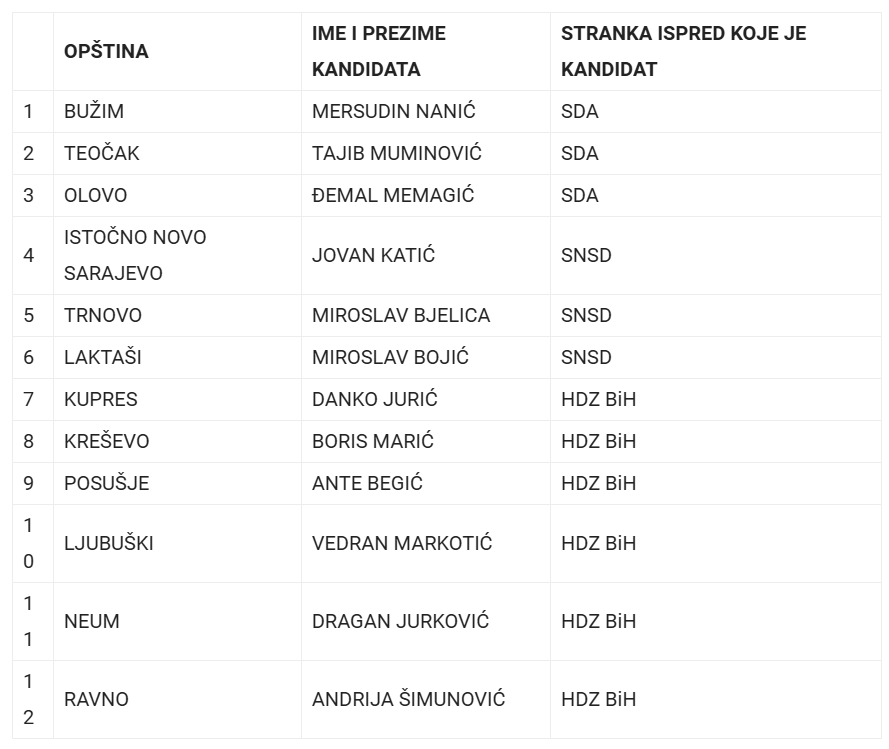Click candidate name MERSUDIN NANIĆ

pyautogui.click(x=393, y=111)
